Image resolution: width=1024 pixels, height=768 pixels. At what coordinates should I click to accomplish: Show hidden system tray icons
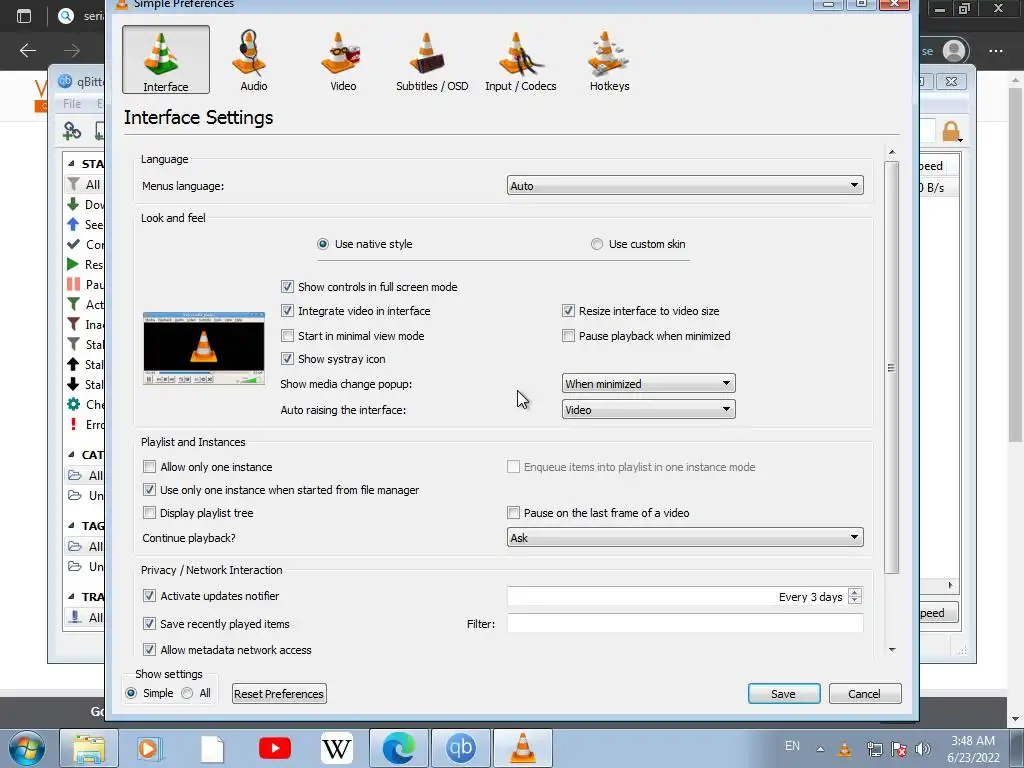(x=820, y=749)
